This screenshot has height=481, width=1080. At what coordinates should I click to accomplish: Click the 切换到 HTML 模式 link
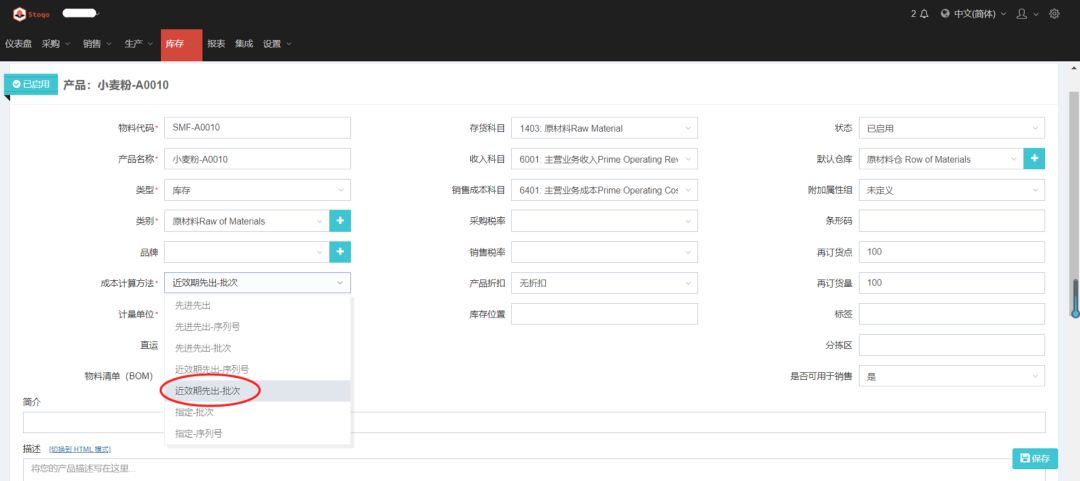point(80,449)
